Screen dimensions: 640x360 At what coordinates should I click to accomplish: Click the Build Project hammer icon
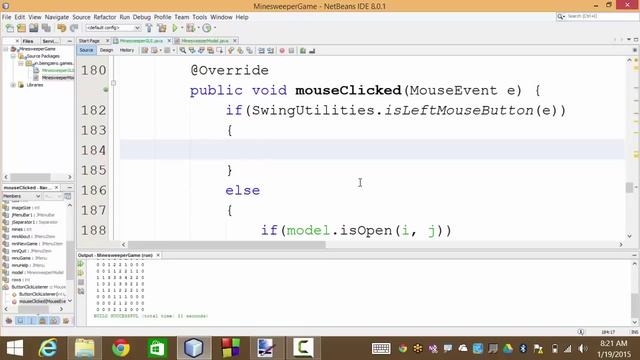149,28
